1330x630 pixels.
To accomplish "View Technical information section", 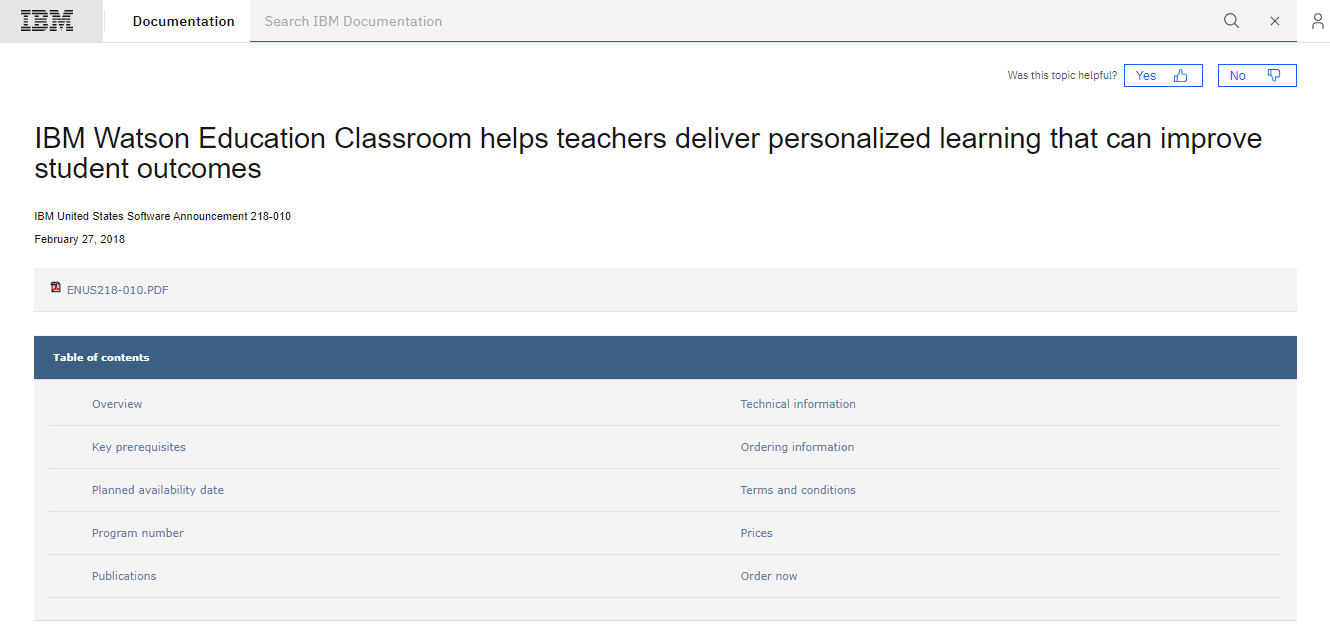I will [x=798, y=403].
